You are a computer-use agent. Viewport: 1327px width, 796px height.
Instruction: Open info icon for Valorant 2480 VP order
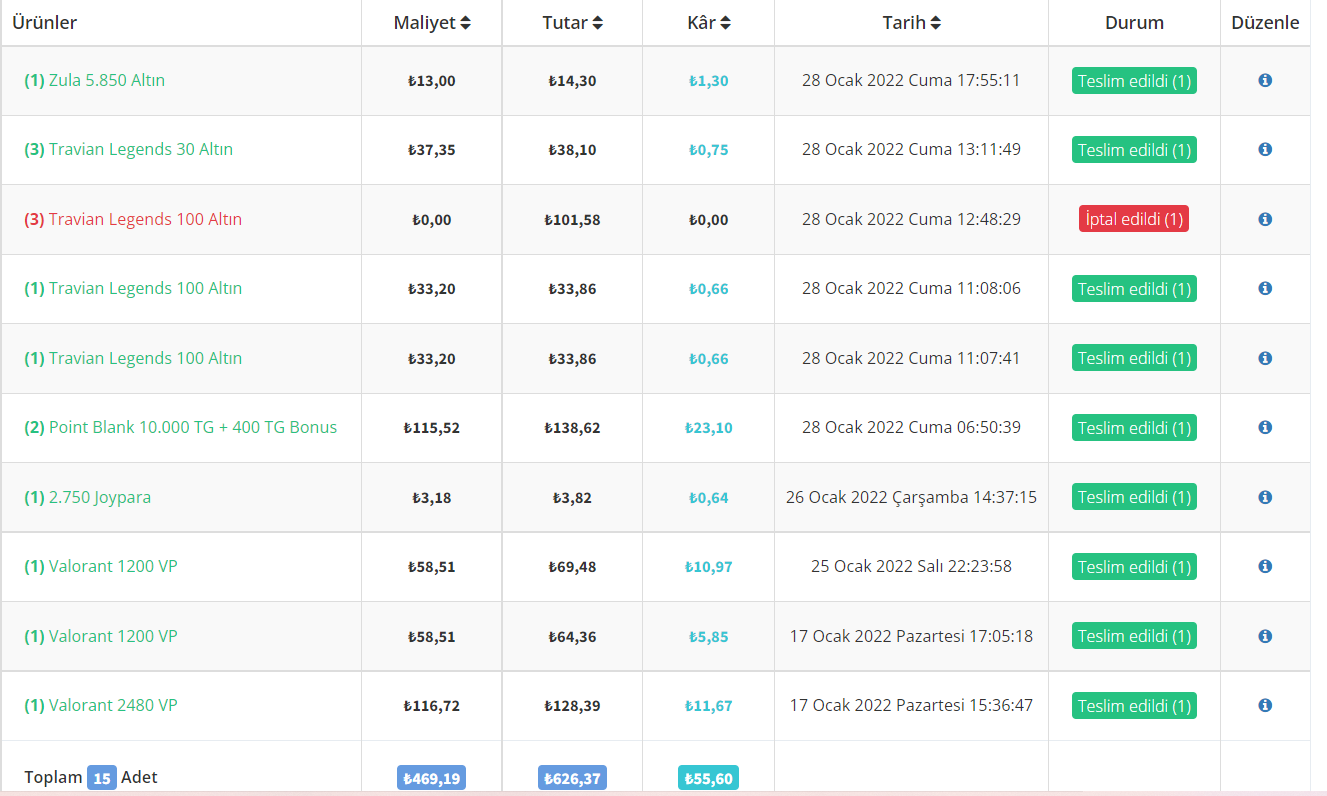point(1265,705)
